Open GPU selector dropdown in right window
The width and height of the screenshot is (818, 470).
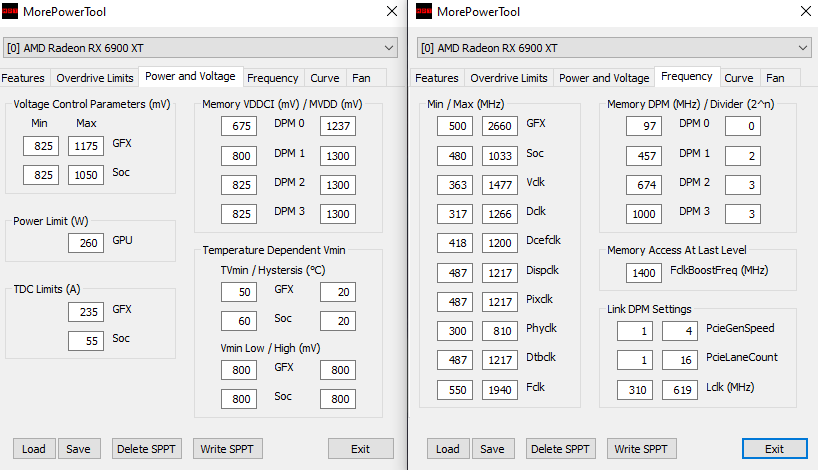point(614,48)
